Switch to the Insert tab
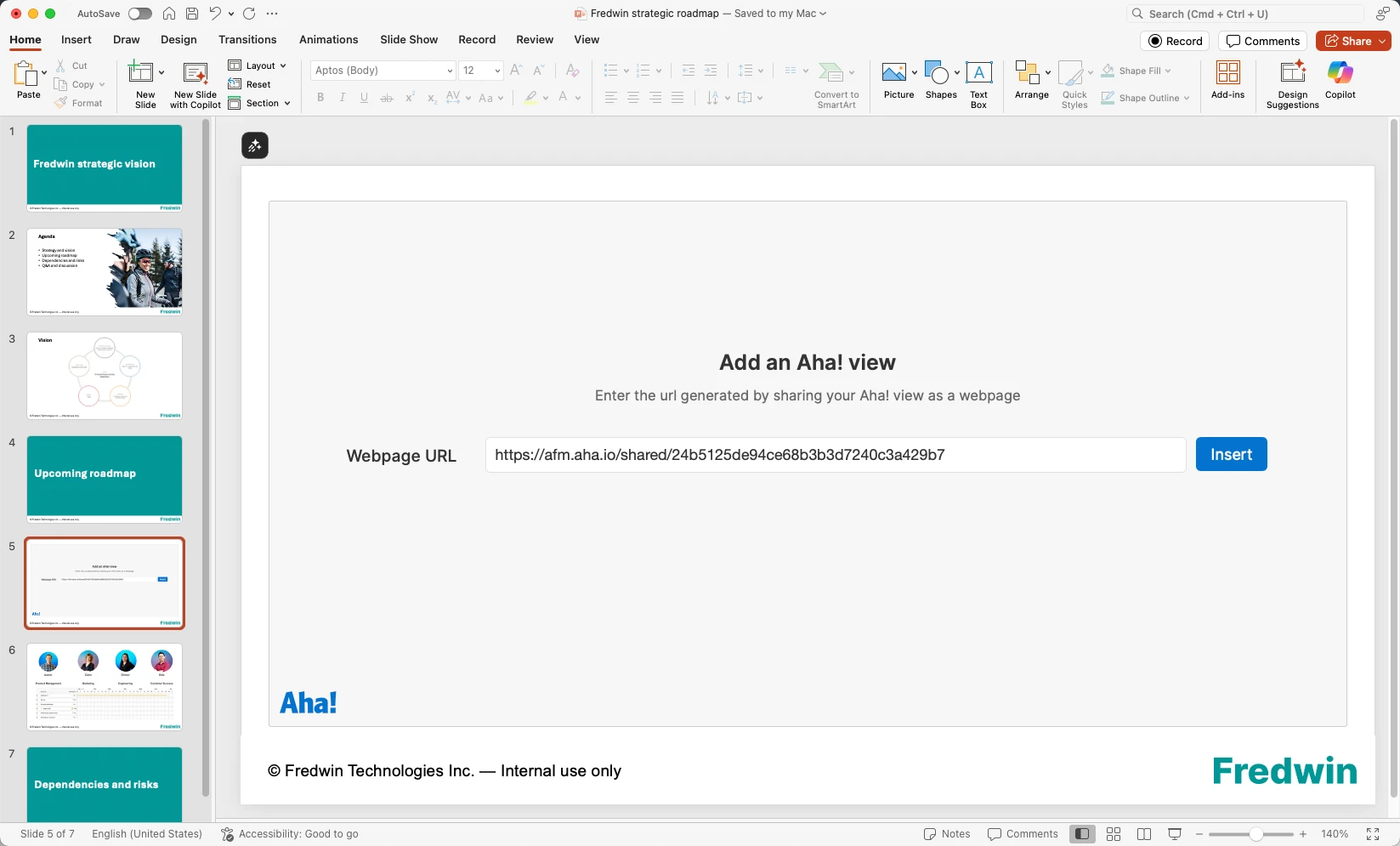Viewport: 1400px width, 846px height. (76, 40)
